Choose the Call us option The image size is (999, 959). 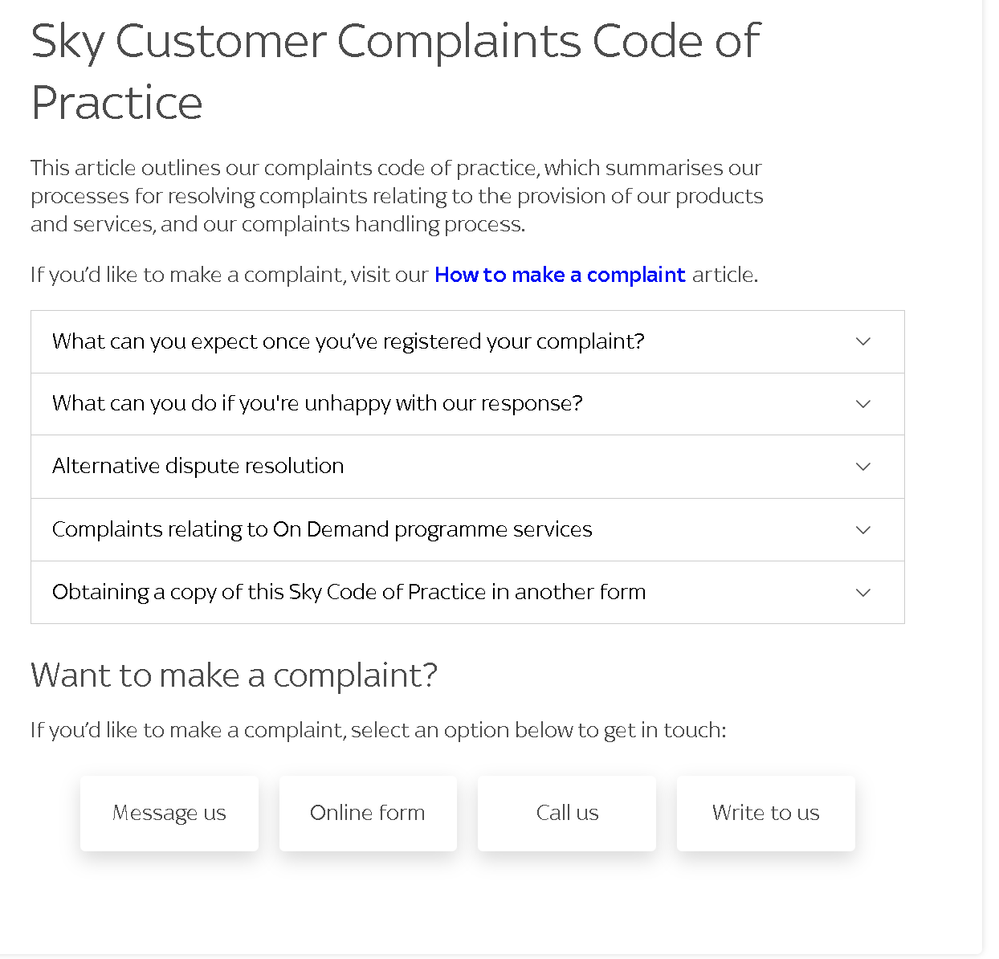point(567,813)
